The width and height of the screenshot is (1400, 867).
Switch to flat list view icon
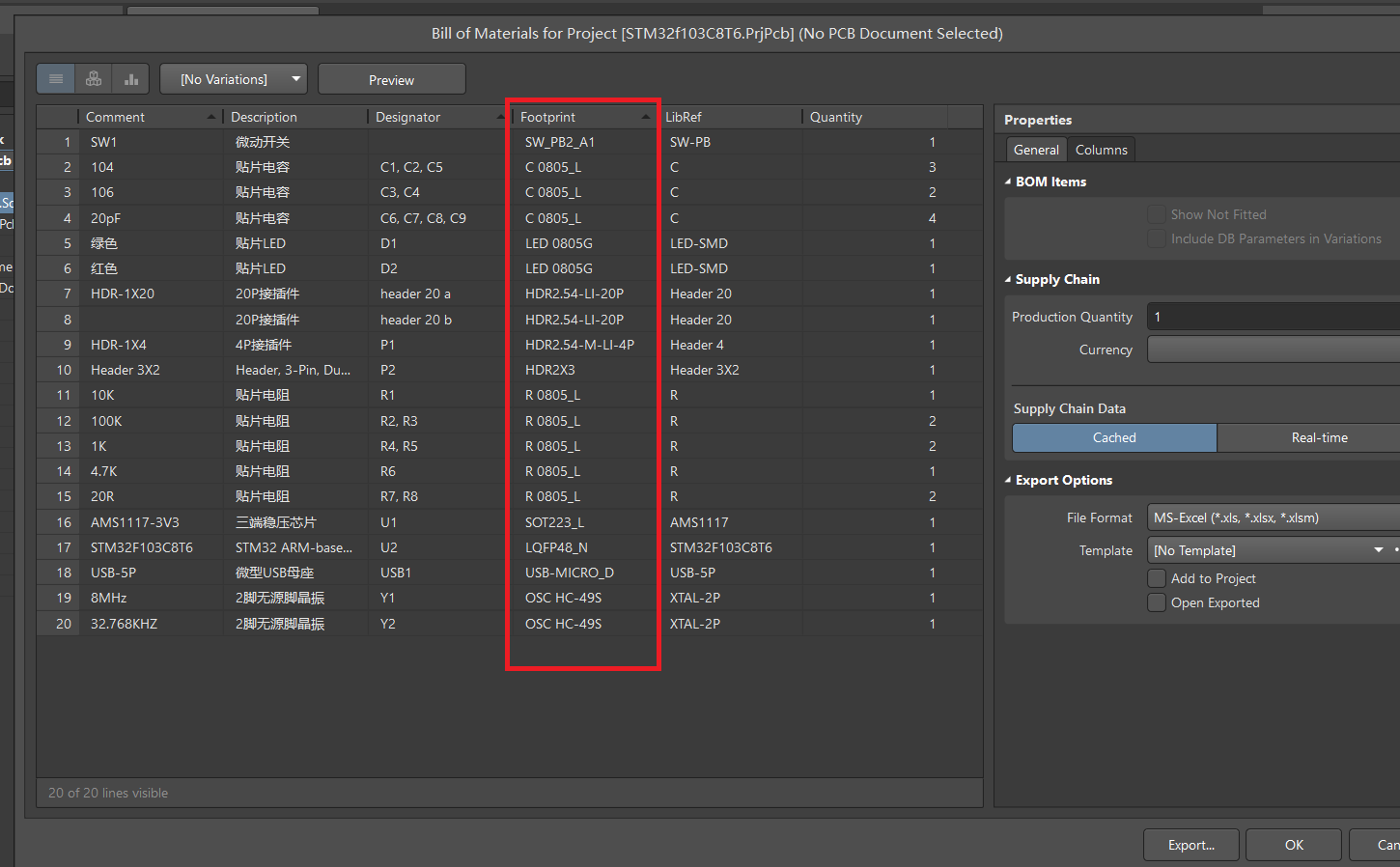[x=56, y=79]
